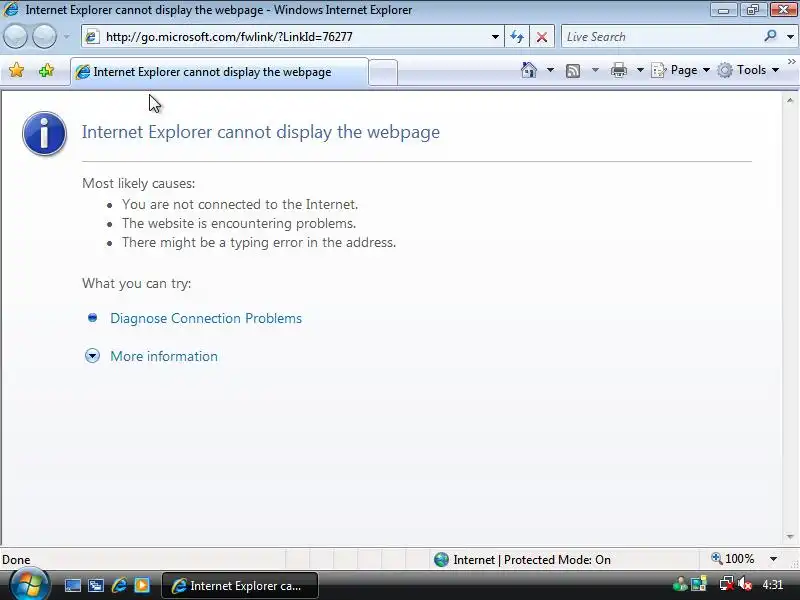Click inside the Live Search box

click(x=661, y=37)
